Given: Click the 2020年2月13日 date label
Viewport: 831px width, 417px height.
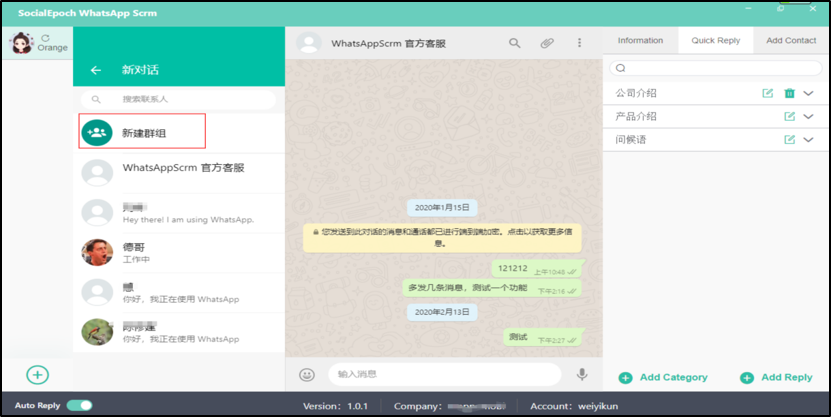Looking at the screenshot, I should pos(442,312).
